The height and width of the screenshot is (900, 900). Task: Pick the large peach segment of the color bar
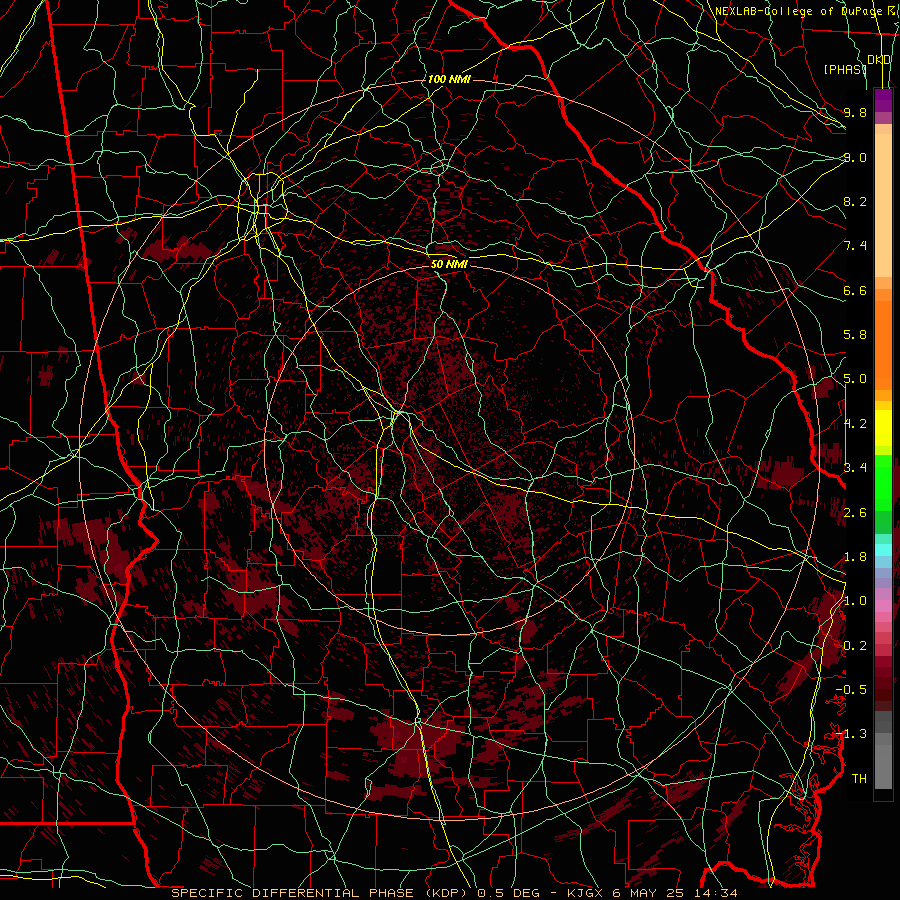883,205
